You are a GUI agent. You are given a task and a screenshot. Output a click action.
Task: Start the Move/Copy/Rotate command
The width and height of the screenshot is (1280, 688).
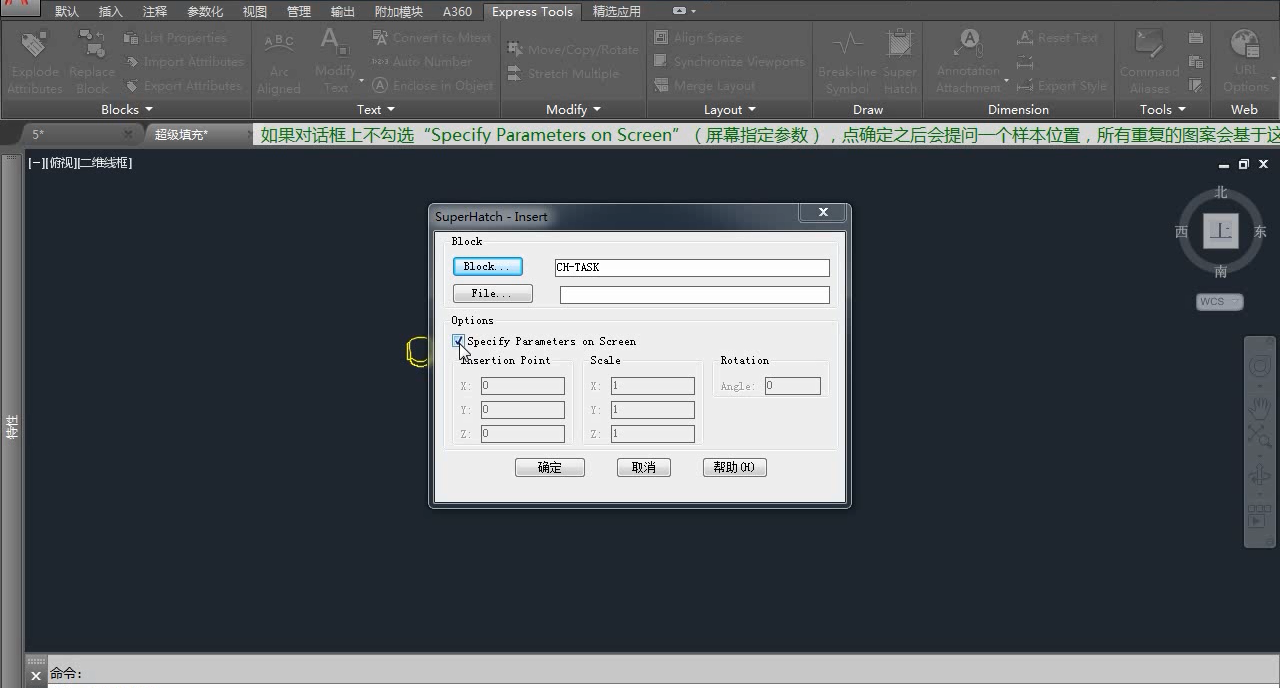pyautogui.click(x=572, y=49)
